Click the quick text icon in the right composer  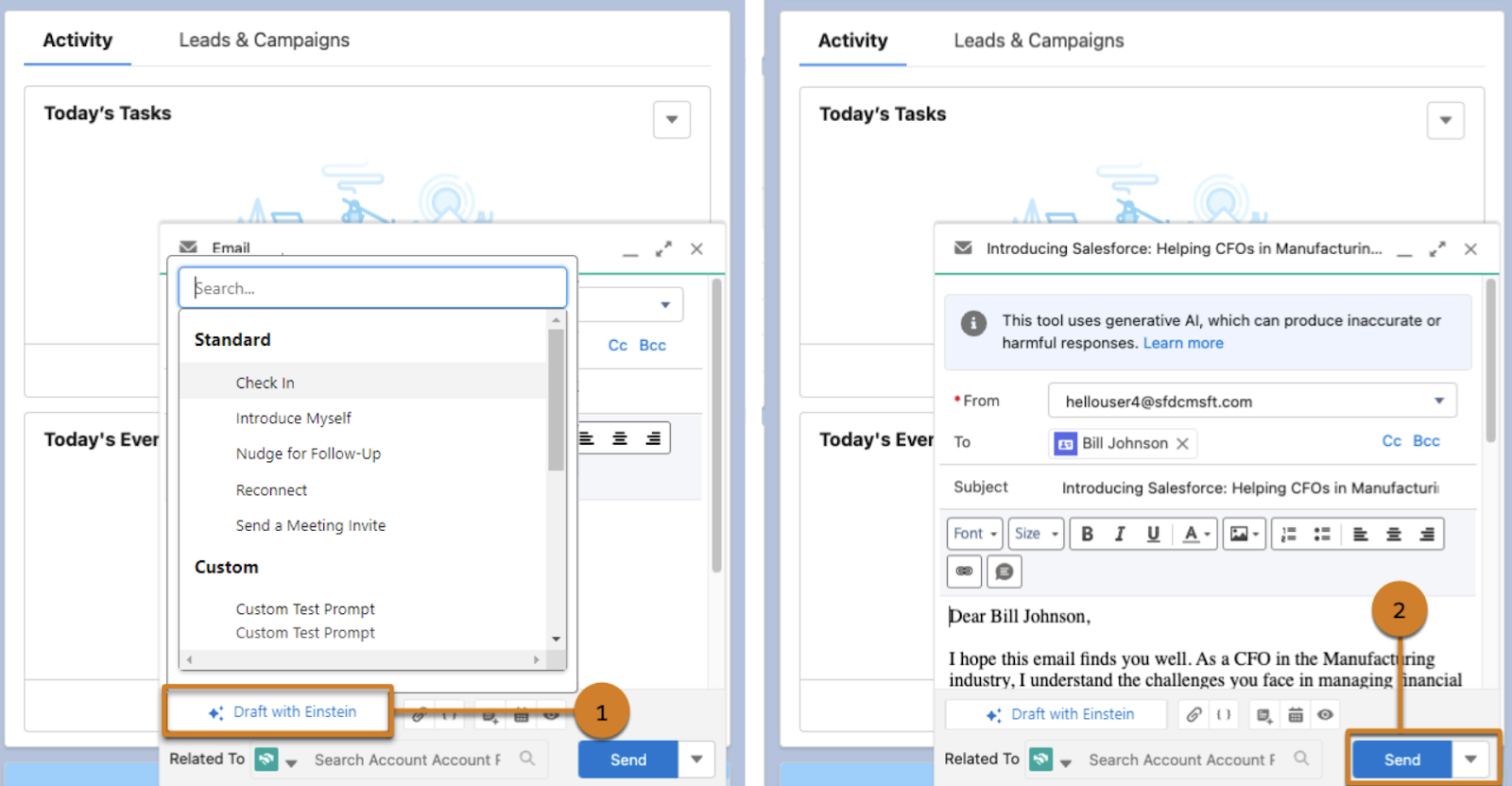pyautogui.click(x=1005, y=572)
